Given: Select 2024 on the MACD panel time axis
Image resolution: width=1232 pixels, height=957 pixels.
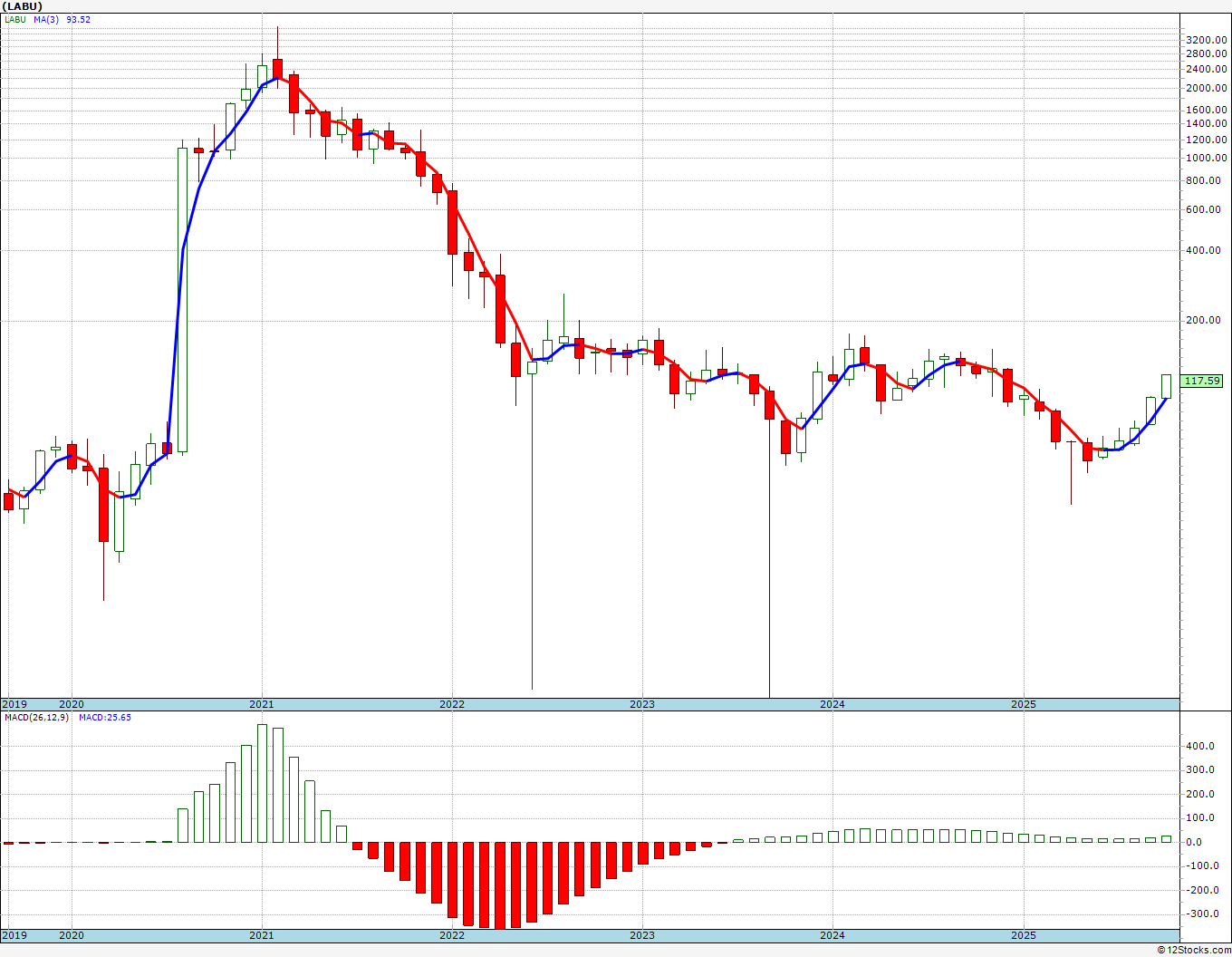Looking at the screenshot, I should pyautogui.click(x=832, y=935).
